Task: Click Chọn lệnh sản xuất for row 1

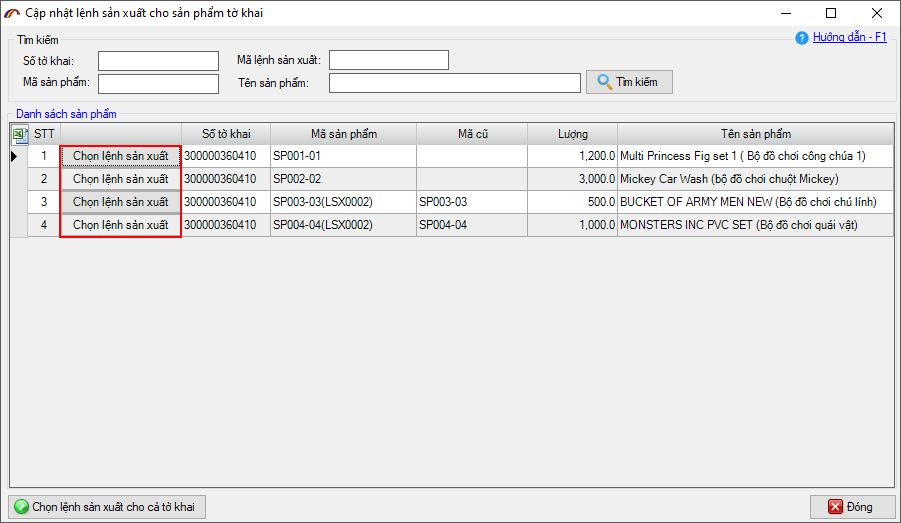Action: coord(121,156)
